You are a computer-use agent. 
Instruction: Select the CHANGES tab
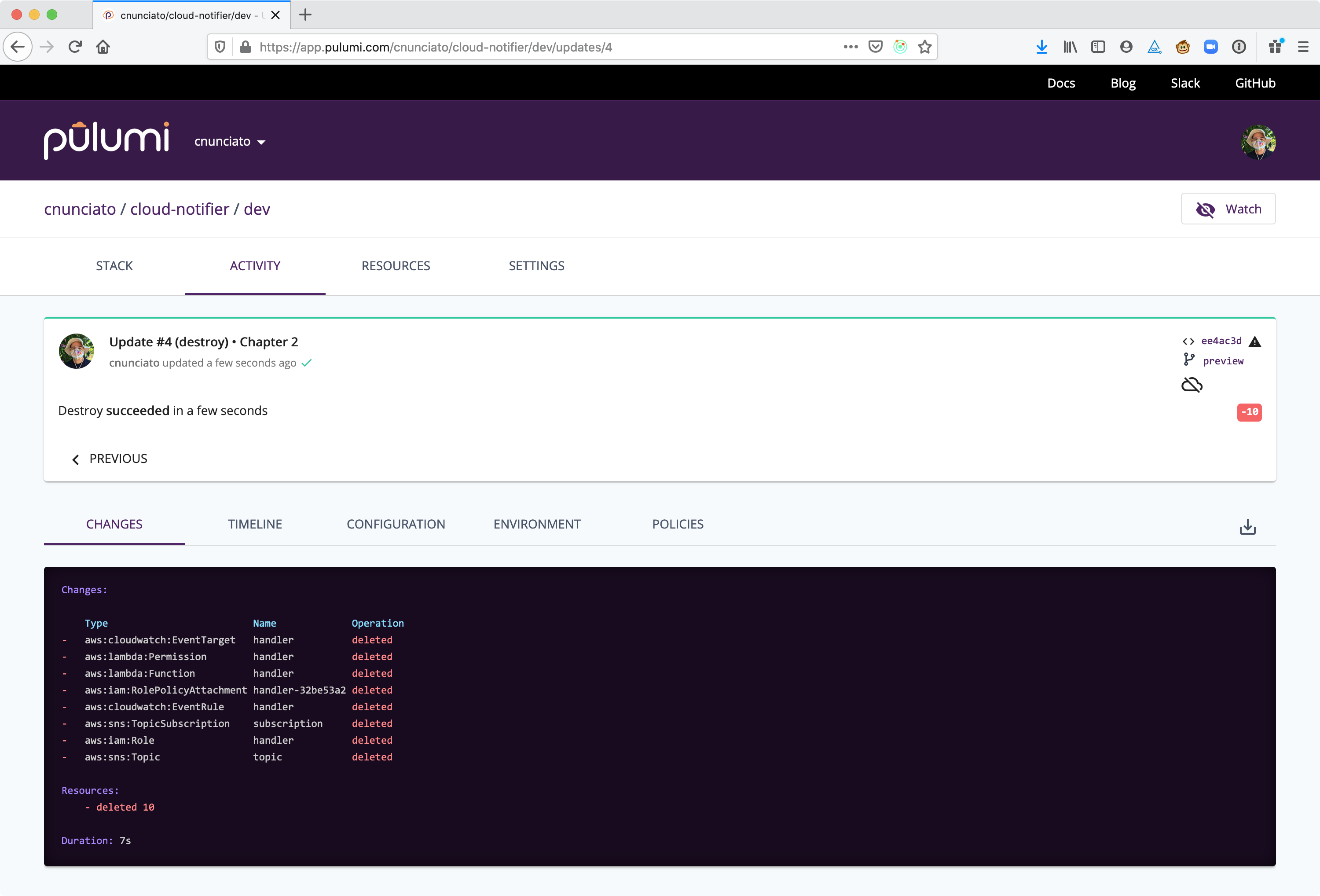coord(114,524)
